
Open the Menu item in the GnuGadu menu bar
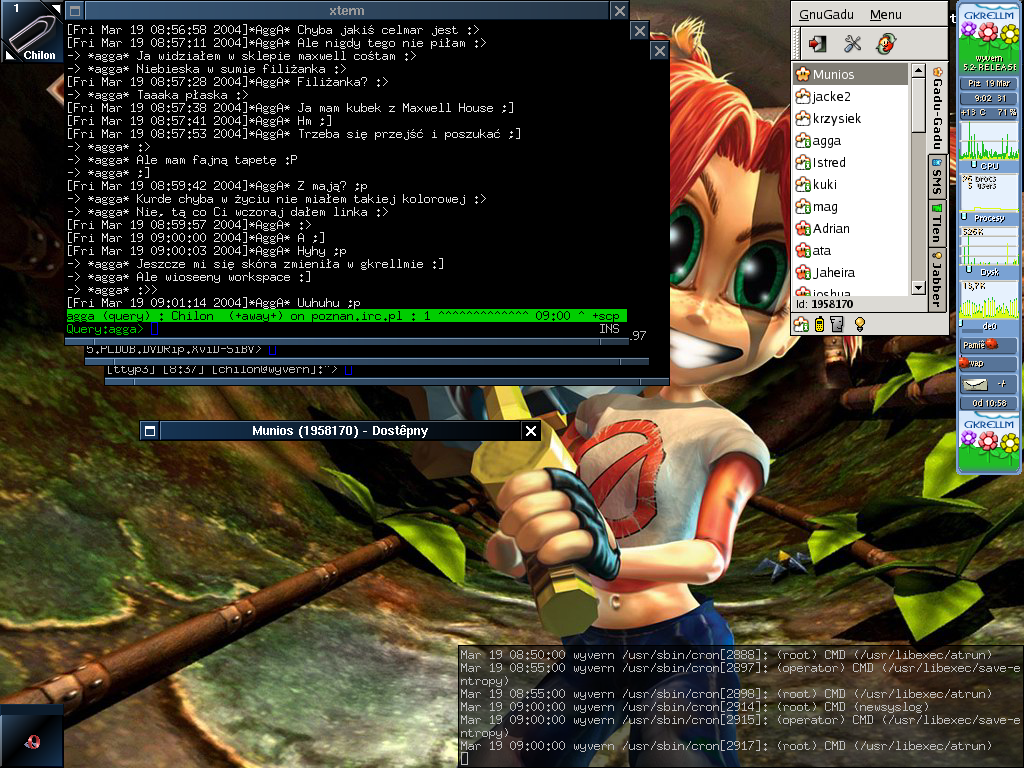(x=885, y=15)
